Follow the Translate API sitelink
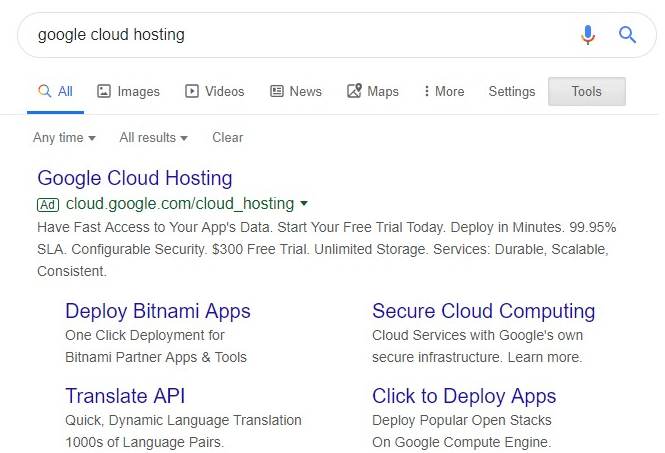665x453 pixels. coord(125,395)
